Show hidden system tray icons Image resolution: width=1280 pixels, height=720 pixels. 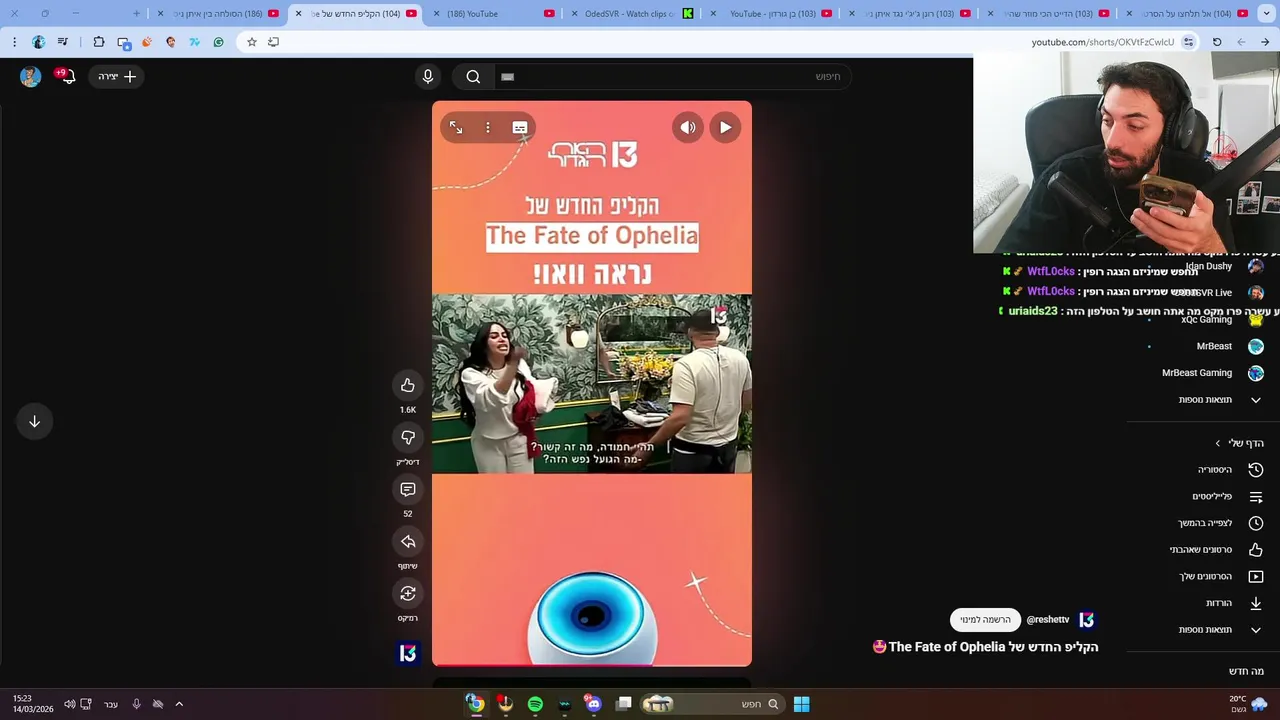pos(179,704)
